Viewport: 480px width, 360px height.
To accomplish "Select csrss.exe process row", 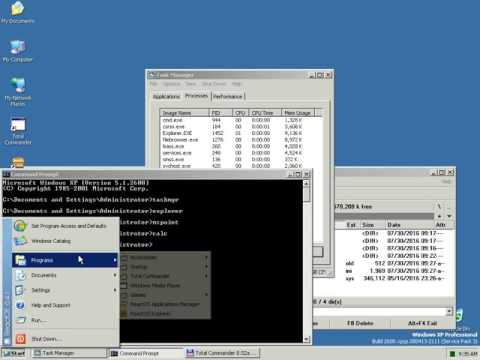I will tap(241, 127).
